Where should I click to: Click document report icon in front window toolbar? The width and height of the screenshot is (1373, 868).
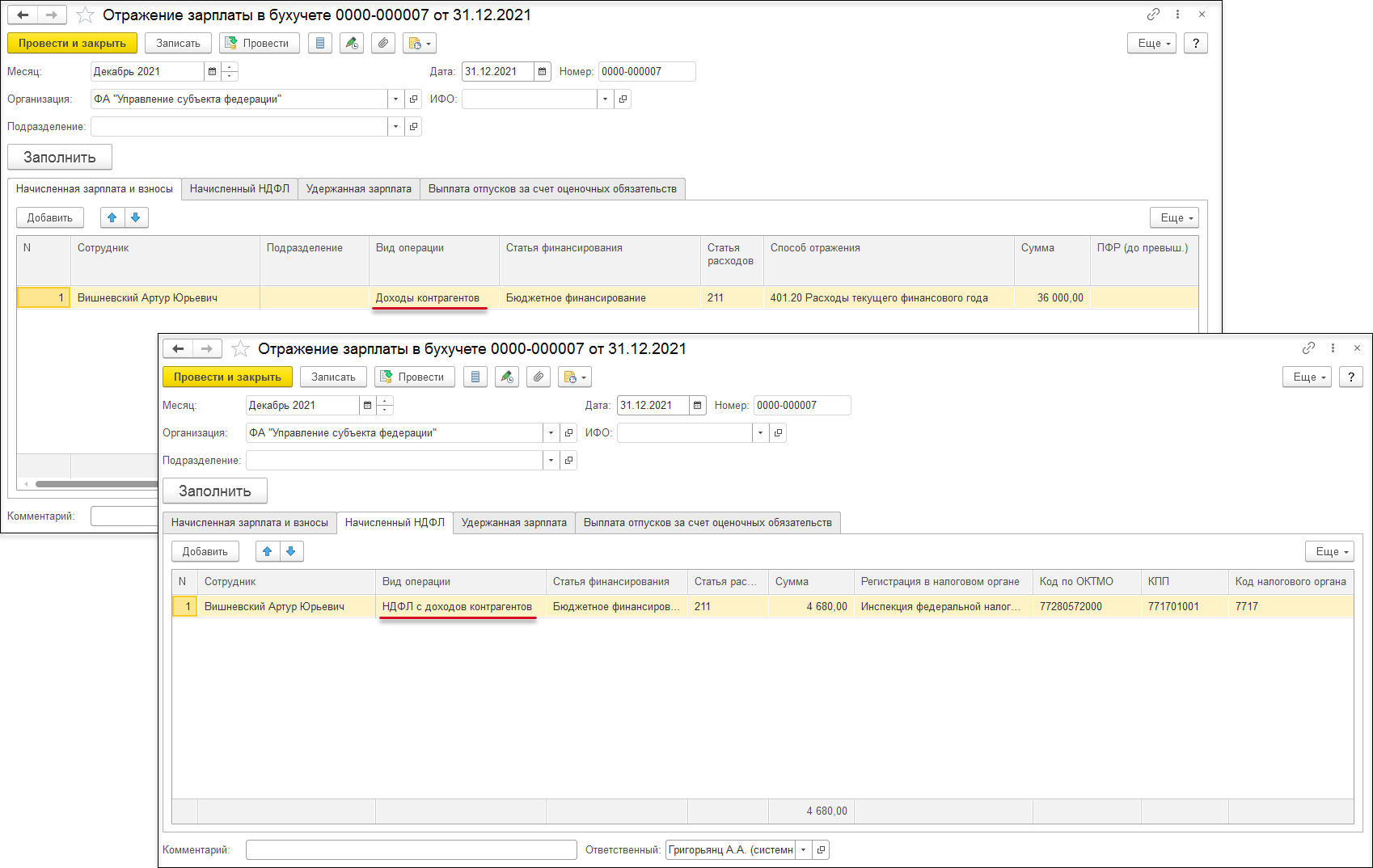[x=475, y=377]
